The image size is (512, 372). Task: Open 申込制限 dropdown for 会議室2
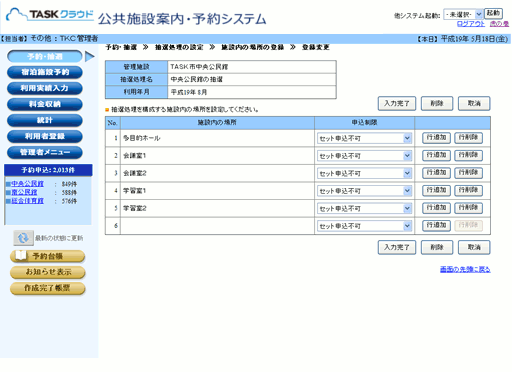[x=364, y=173]
